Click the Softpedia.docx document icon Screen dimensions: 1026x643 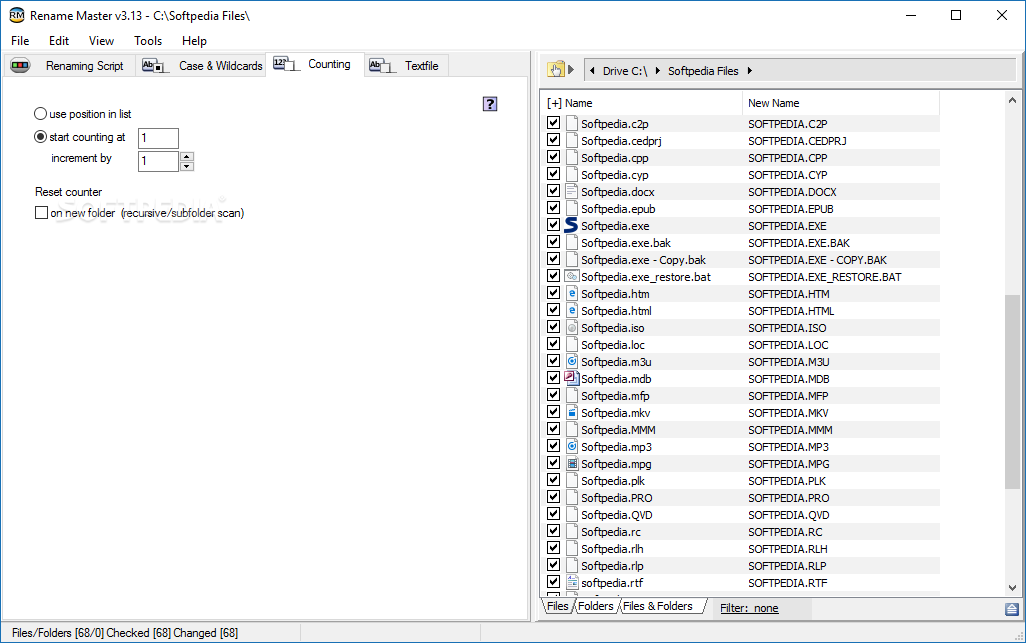click(x=572, y=192)
